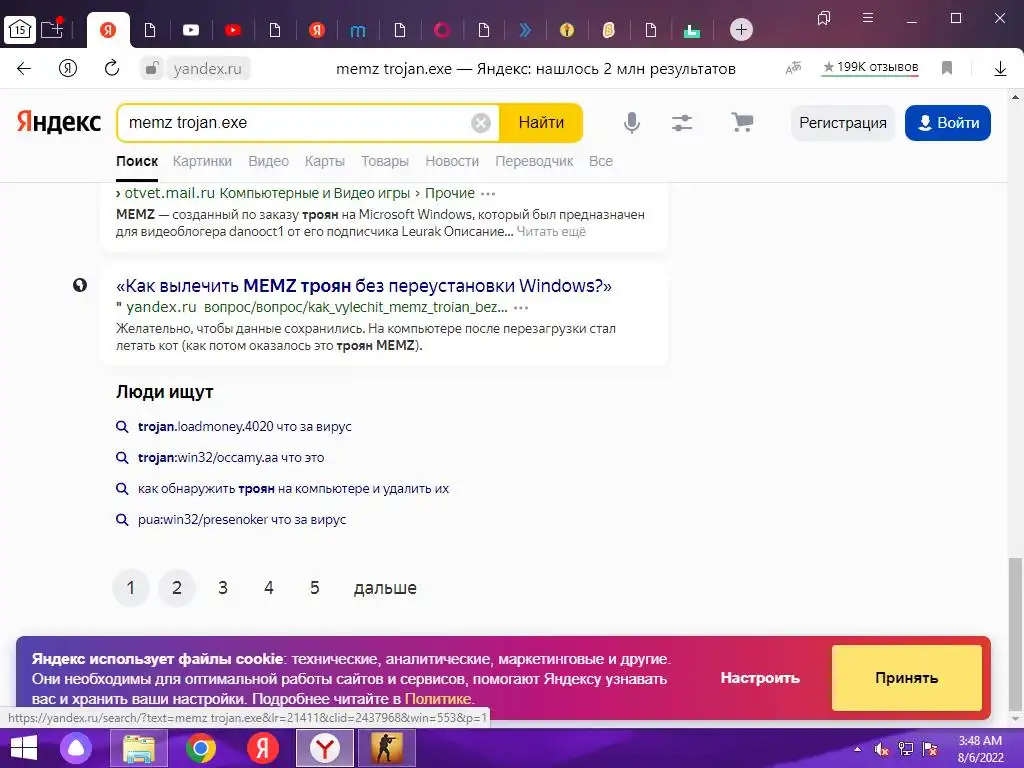Click the vertical page scrollbar thumb
Viewport: 1024px width, 768px height.
tap(1015, 634)
